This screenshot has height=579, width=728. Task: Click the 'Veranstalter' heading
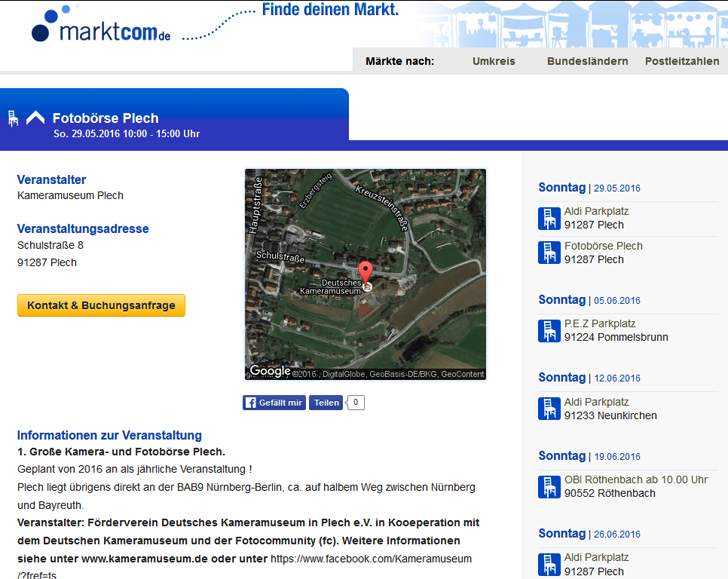pyautogui.click(x=52, y=180)
